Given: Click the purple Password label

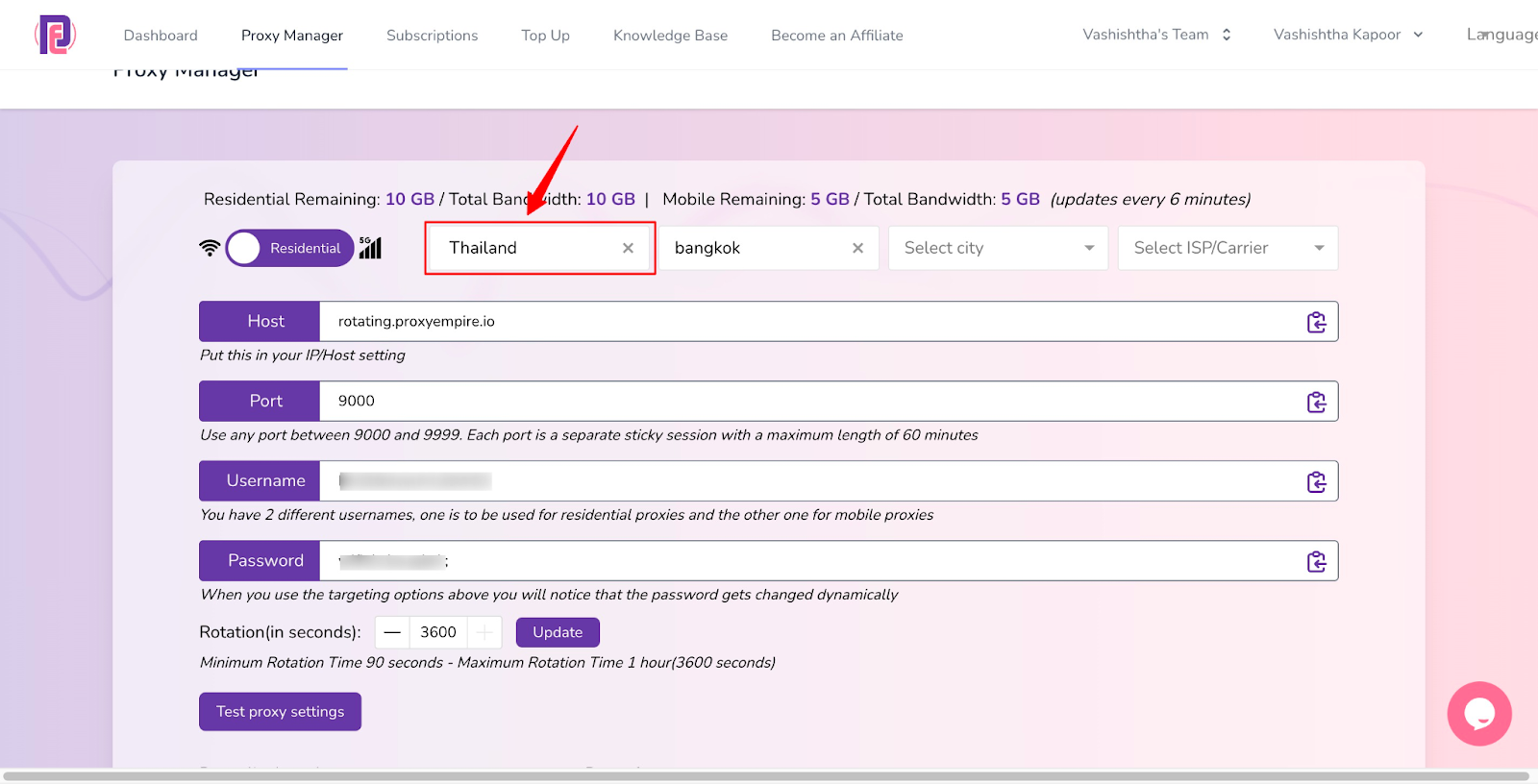Looking at the screenshot, I should coord(260,561).
